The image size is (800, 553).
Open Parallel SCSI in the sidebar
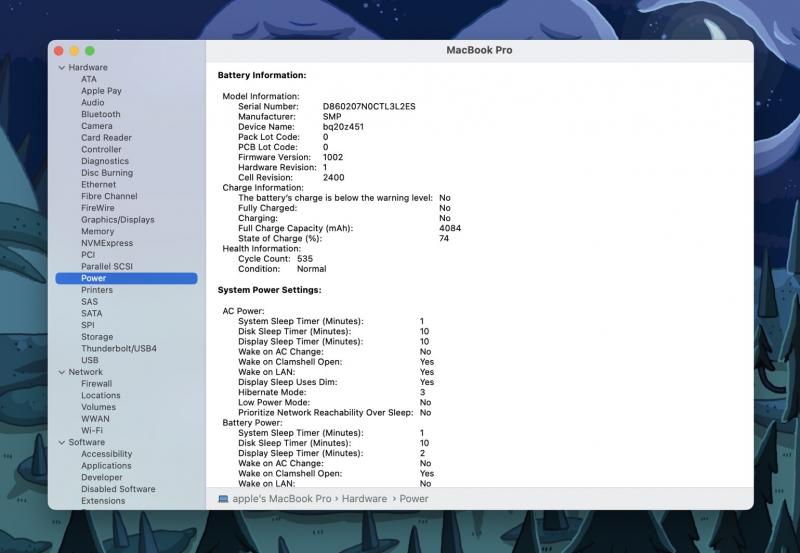107,267
